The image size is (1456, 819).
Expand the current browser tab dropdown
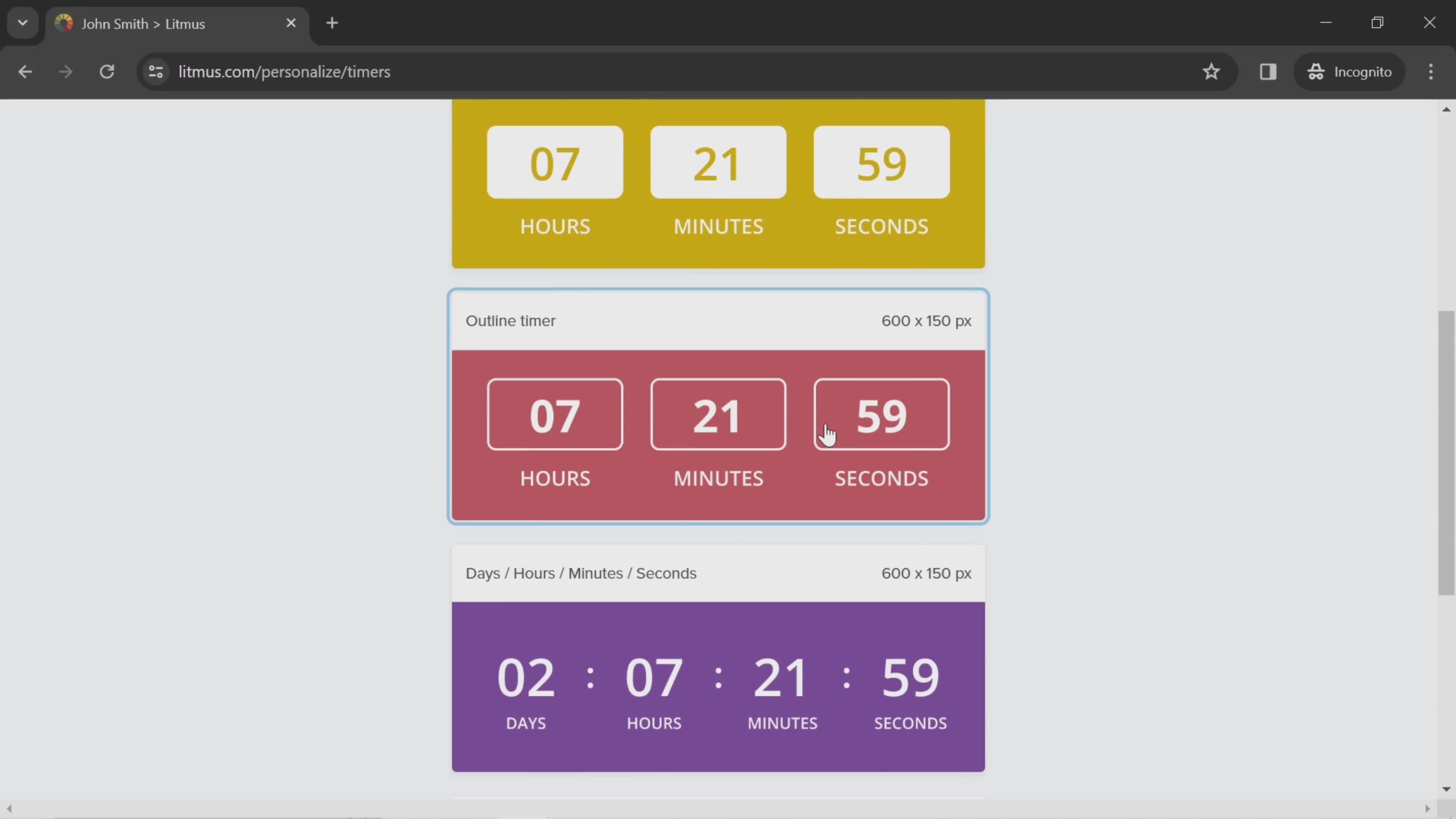[x=22, y=22]
